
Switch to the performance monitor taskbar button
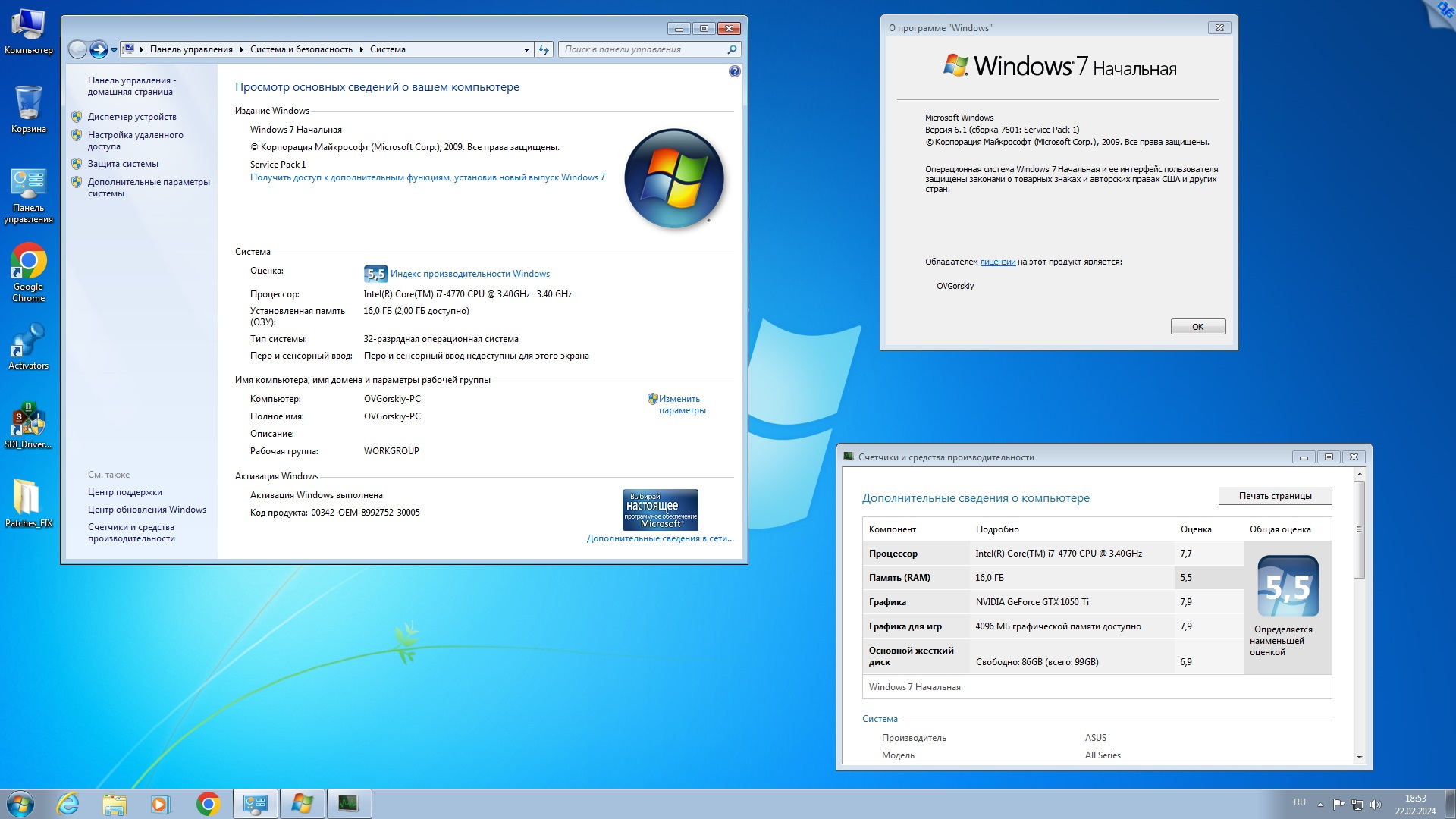point(349,804)
